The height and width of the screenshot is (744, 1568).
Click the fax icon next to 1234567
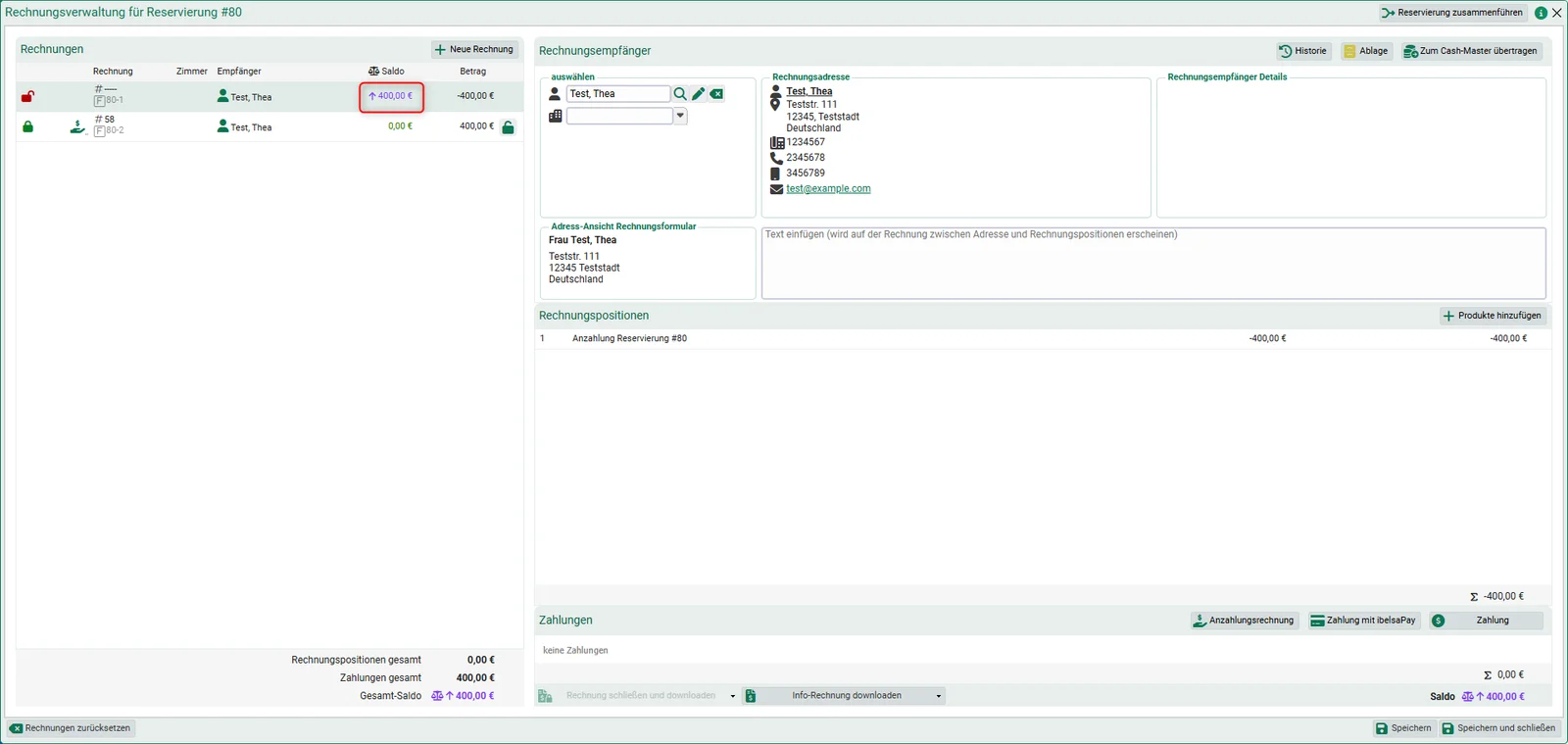[x=777, y=142]
